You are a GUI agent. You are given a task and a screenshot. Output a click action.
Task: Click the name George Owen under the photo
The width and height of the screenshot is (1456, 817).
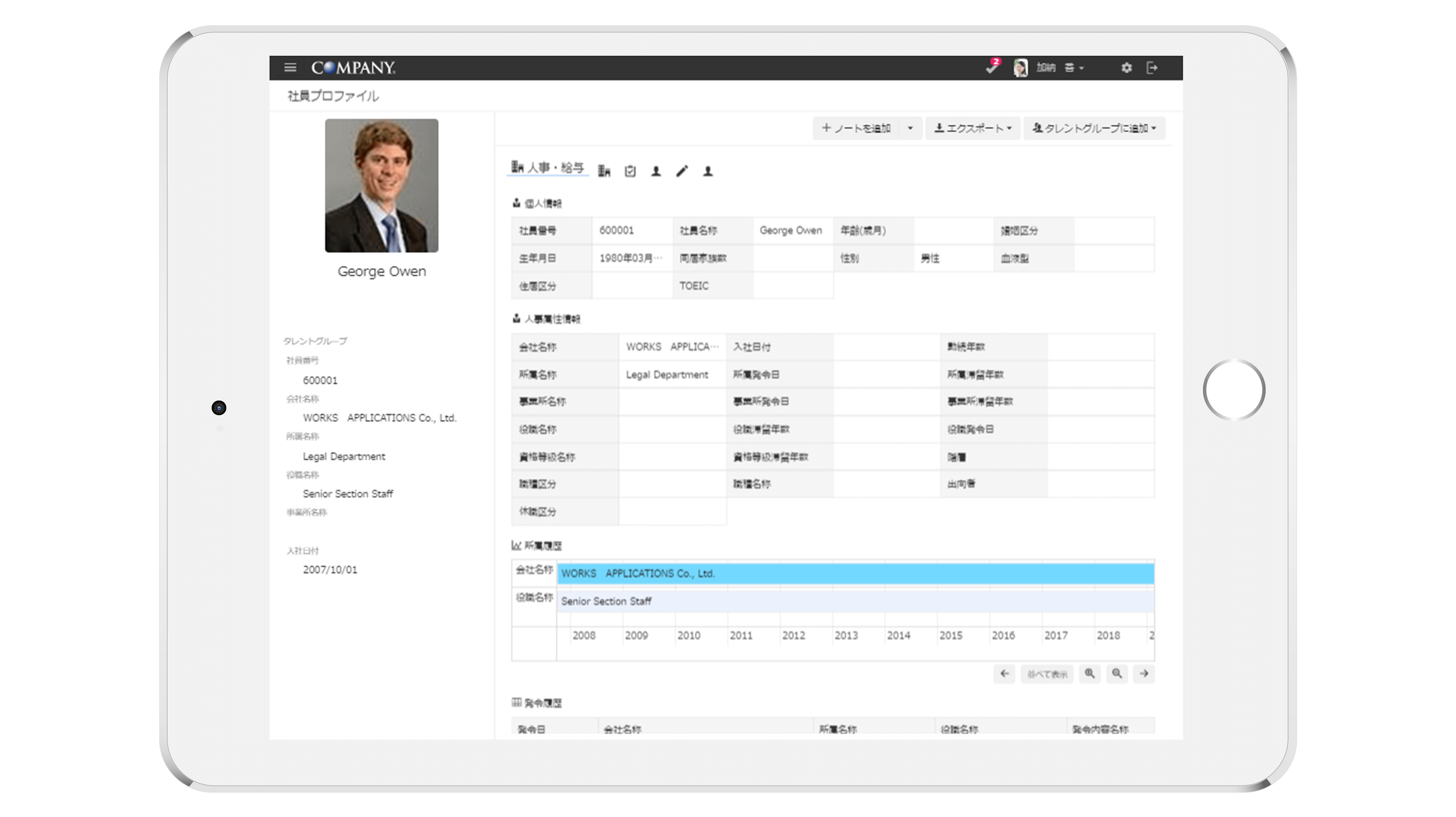(381, 271)
